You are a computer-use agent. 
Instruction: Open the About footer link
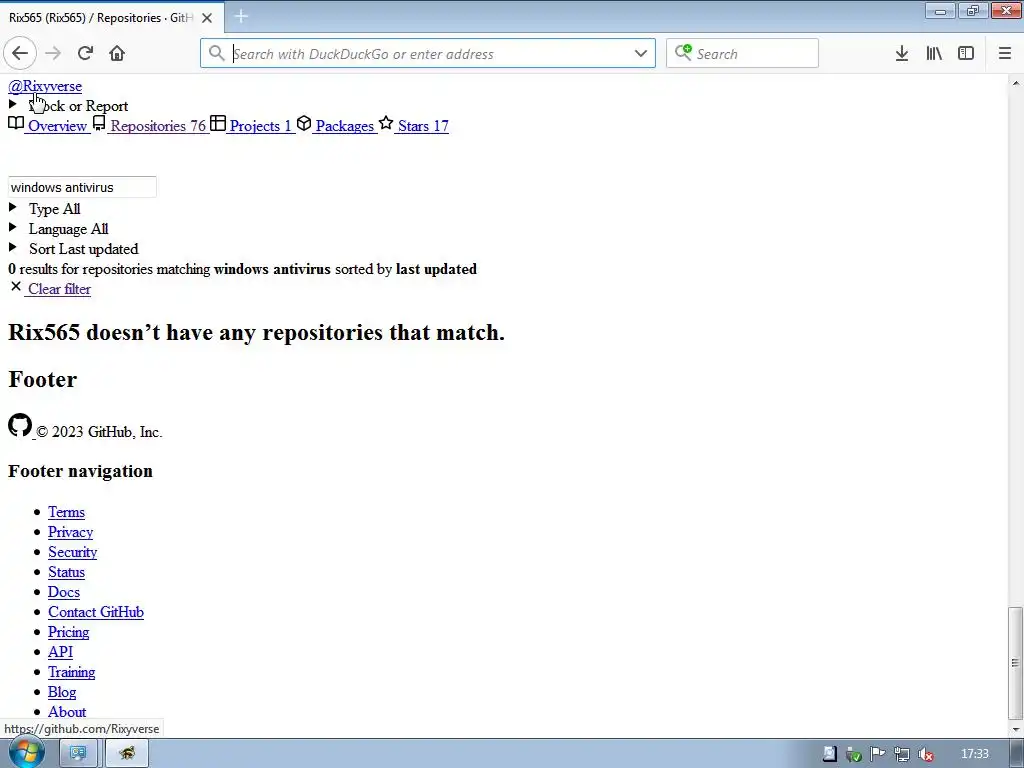click(67, 712)
